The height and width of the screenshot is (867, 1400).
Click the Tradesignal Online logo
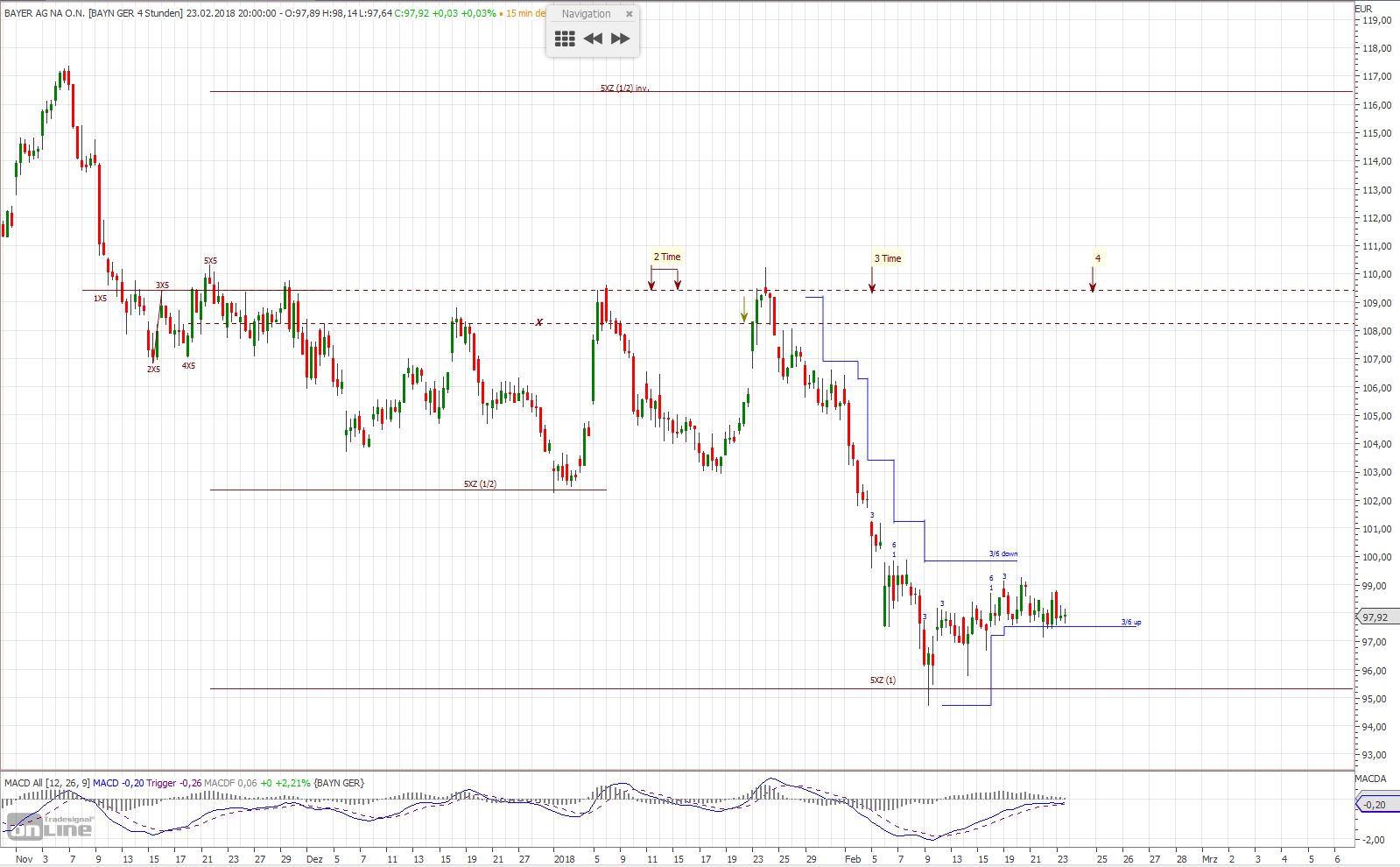click(49, 824)
